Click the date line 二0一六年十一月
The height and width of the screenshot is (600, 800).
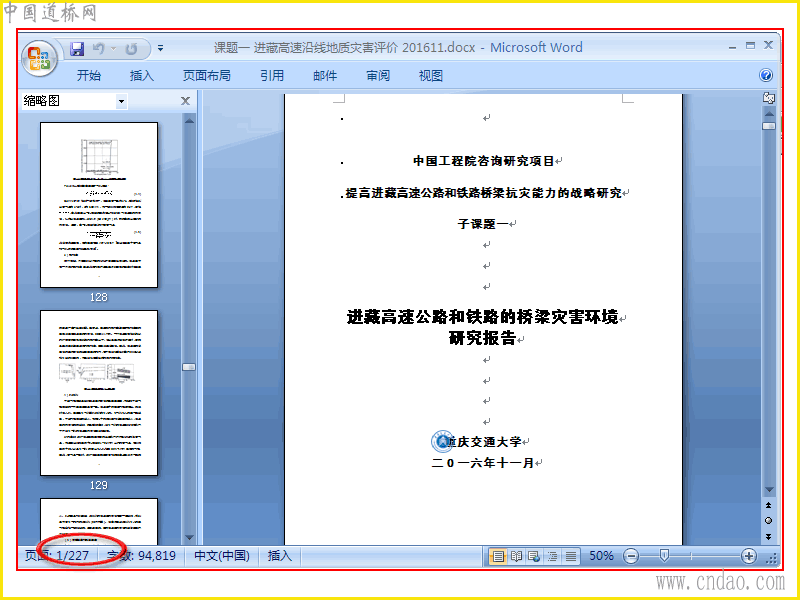pos(483,463)
